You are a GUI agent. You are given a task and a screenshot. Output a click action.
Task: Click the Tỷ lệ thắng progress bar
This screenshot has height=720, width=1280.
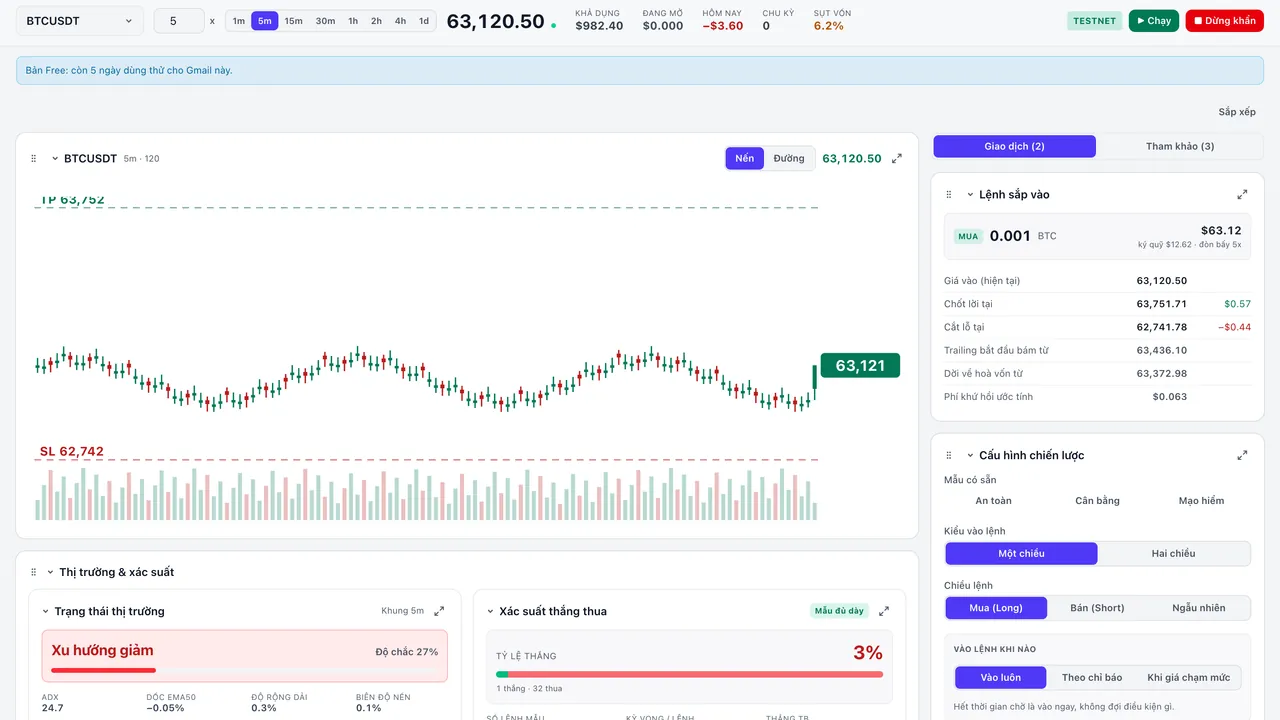click(x=689, y=674)
